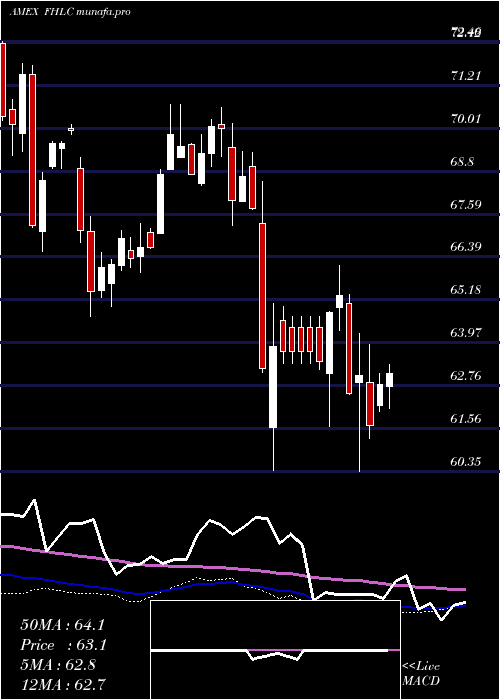Viewport: 500px width, 700px height.
Task: Click the 61.56 price axis label
Action: [x=466, y=419]
